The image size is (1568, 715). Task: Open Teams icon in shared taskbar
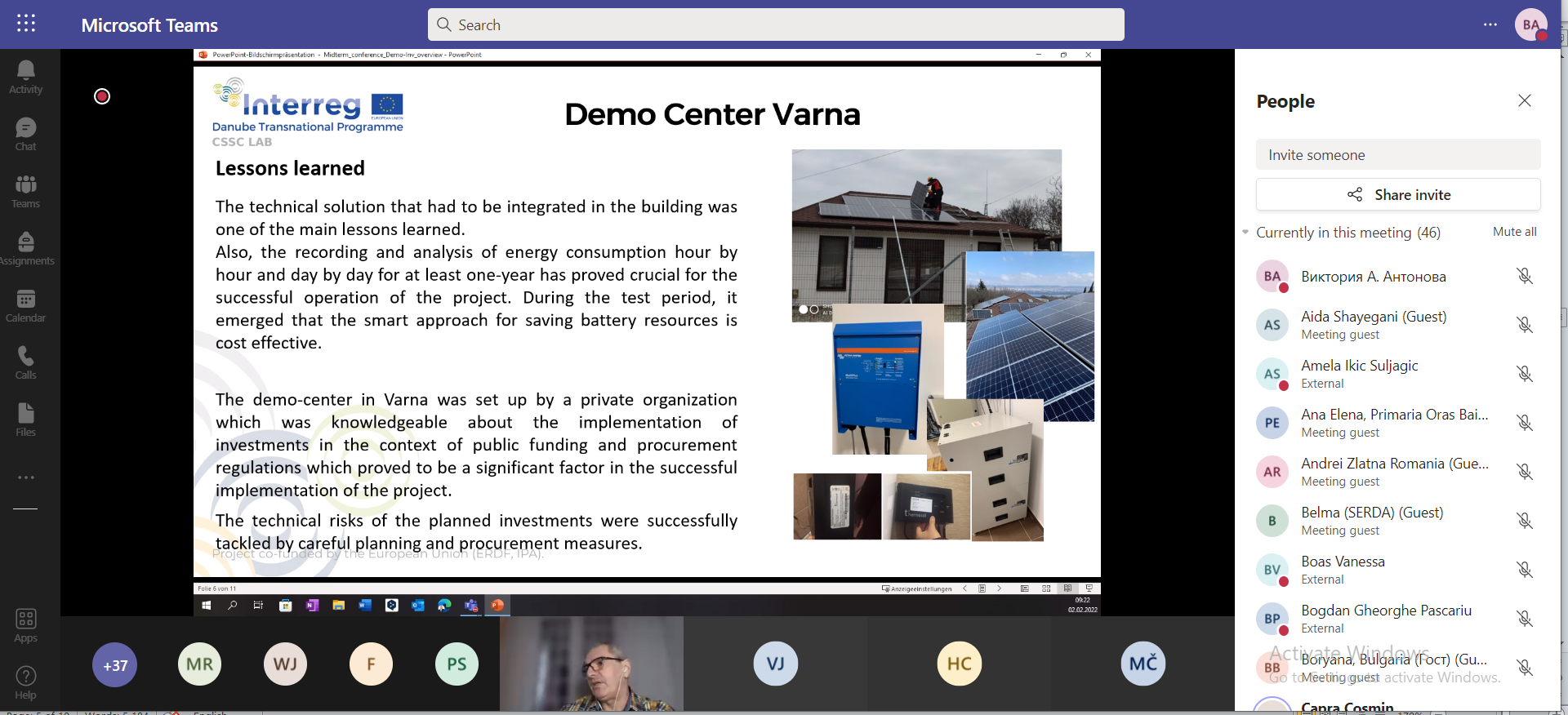click(471, 605)
